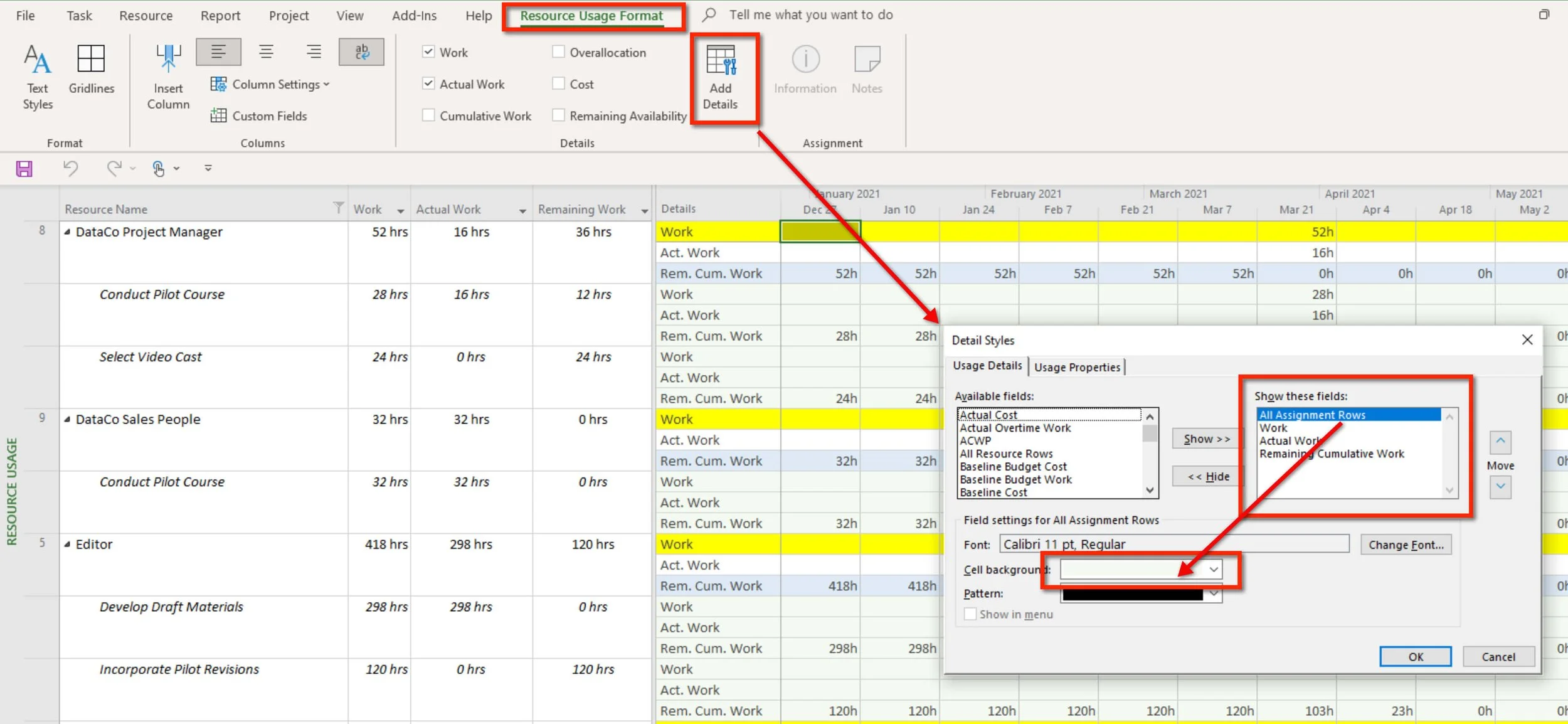Move field down in Detail Styles
The height and width of the screenshot is (724, 1568).
coord(1500,487)
